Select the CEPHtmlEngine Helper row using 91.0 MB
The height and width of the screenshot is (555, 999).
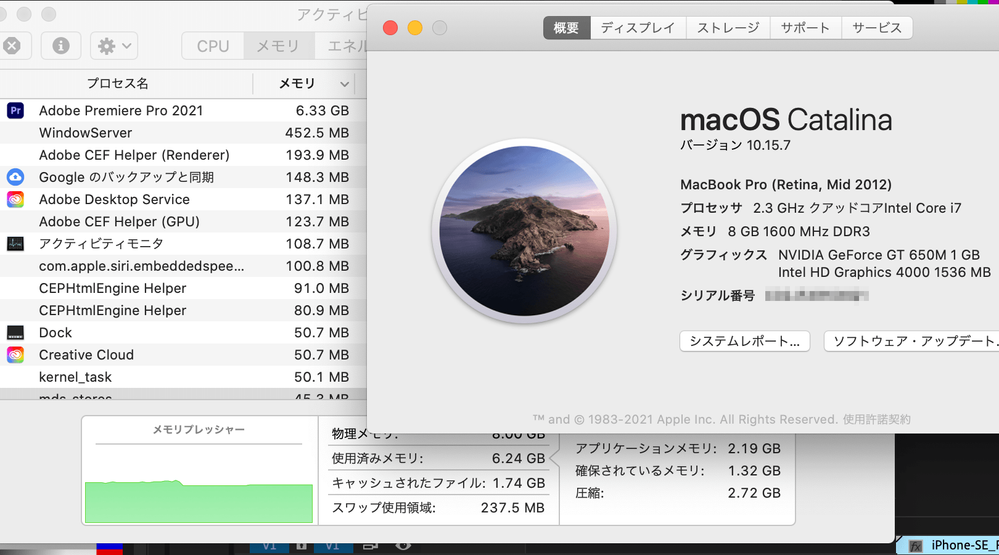click(x=183, y=288)
